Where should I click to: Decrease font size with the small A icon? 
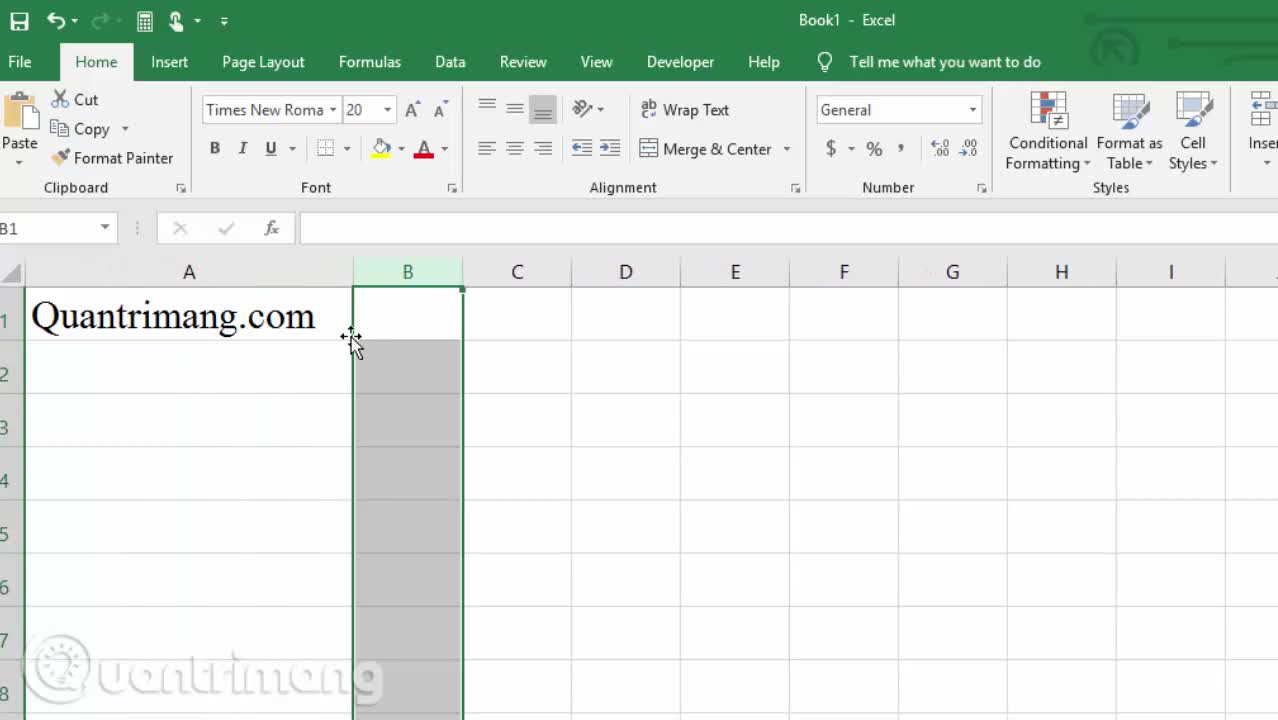tap(440, 110)
